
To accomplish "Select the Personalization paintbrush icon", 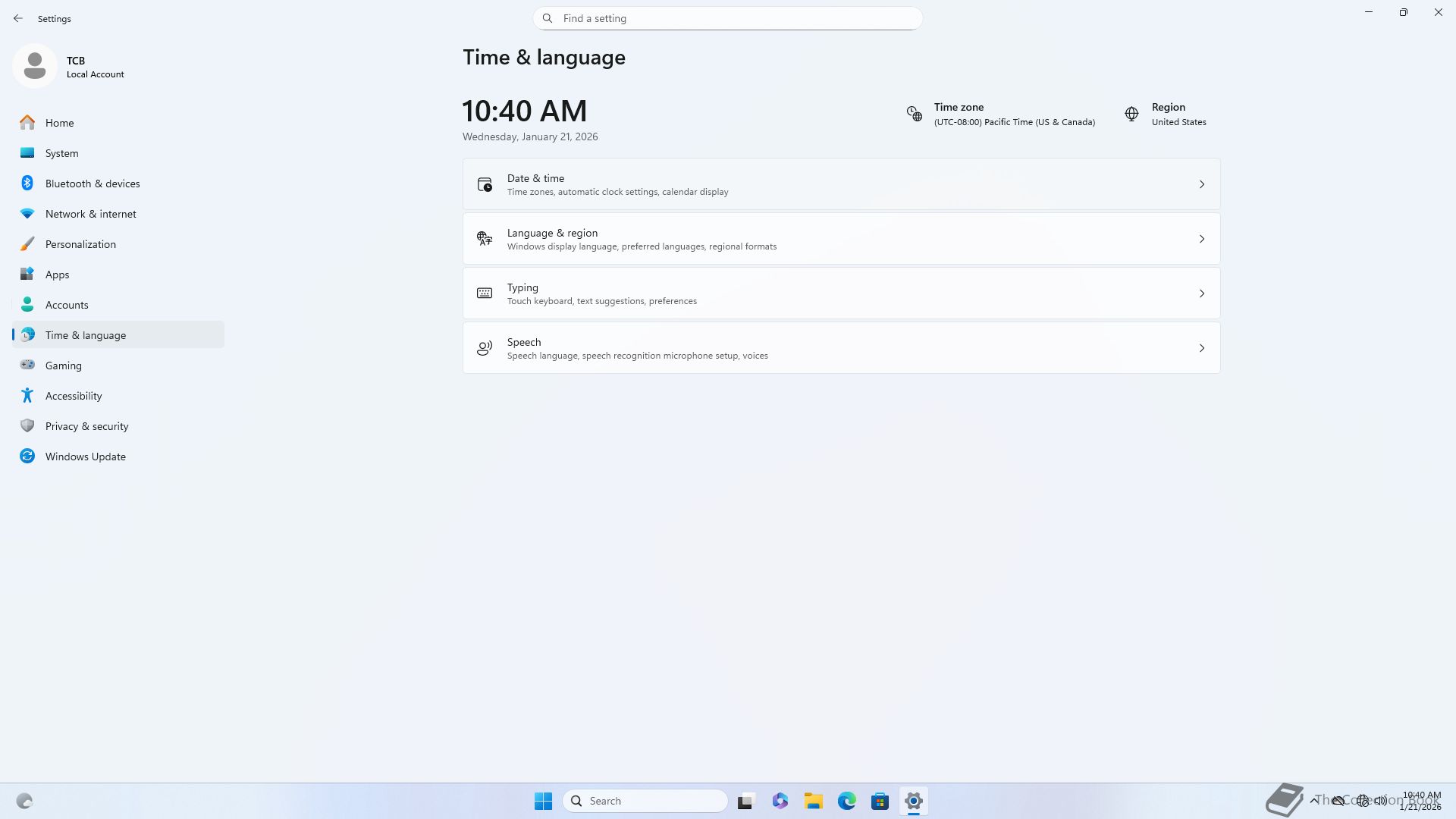I will (27, 244).
